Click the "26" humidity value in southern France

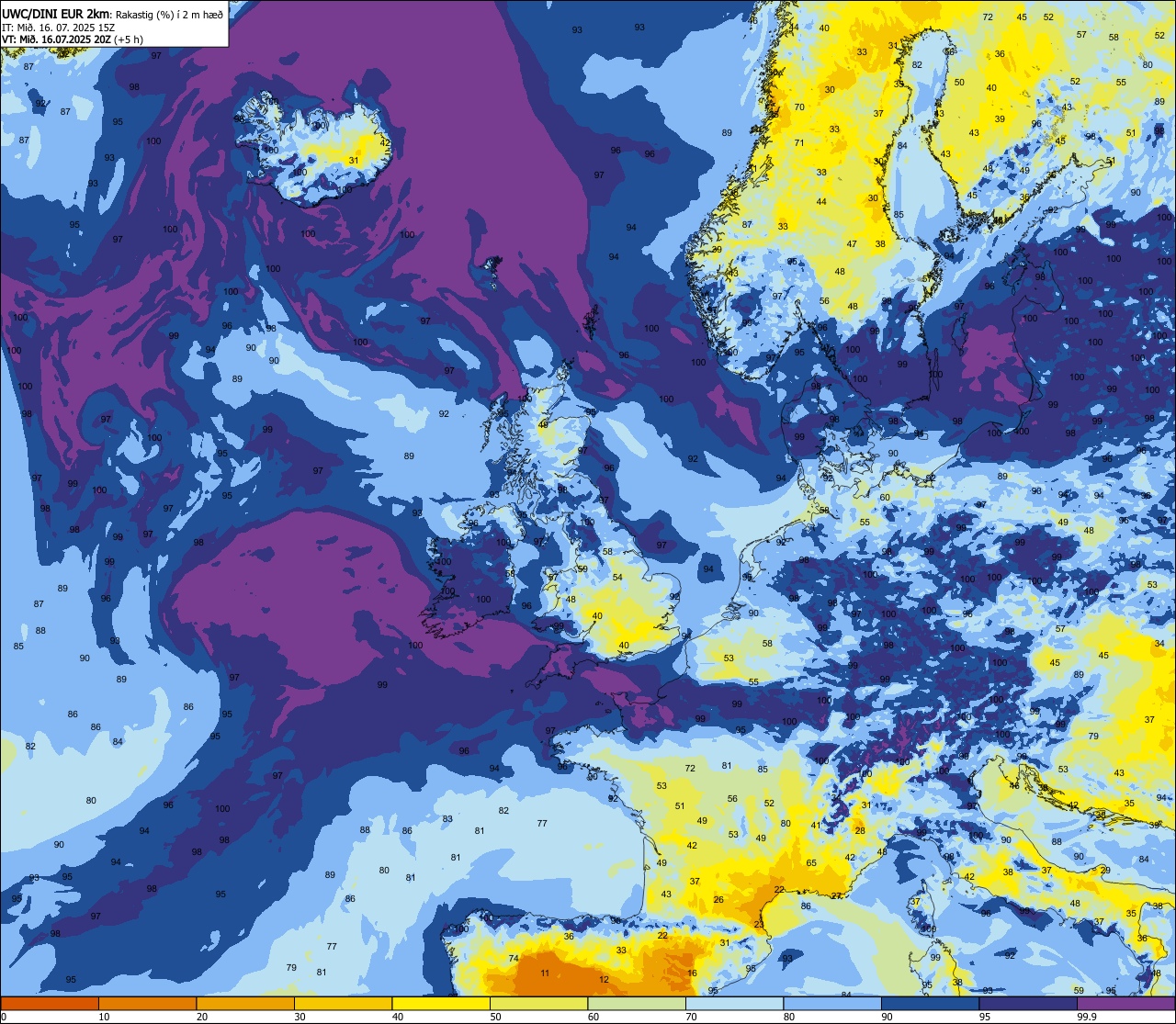tap(718, 899)
